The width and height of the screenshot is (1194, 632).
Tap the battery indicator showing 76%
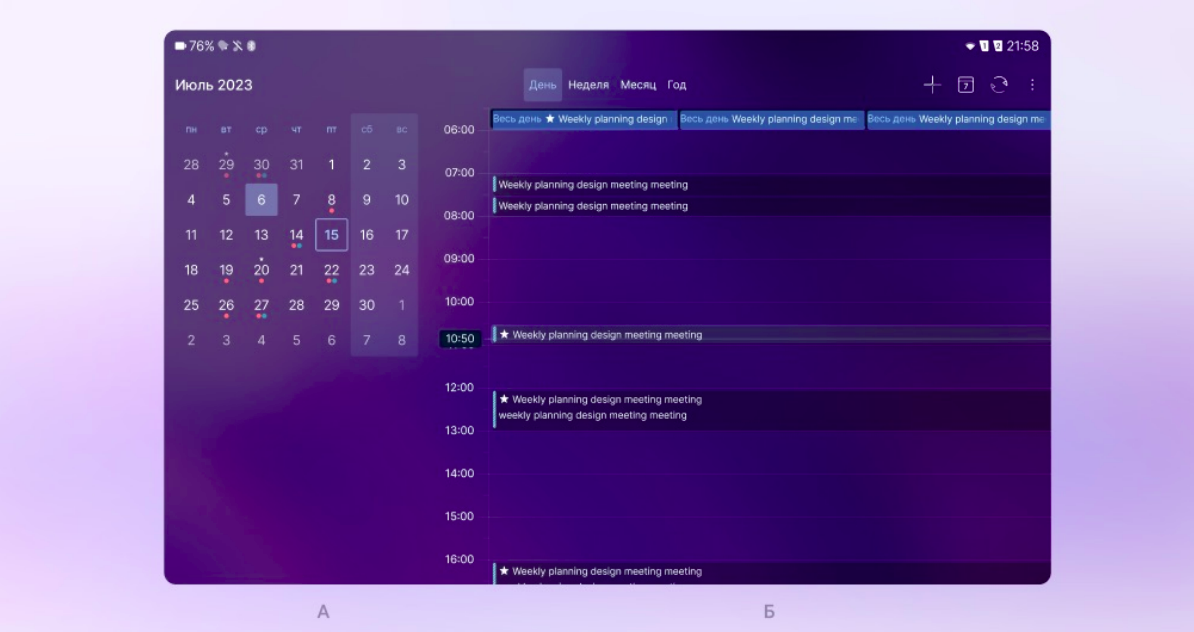pyautogui.click(x=195, y=46)
